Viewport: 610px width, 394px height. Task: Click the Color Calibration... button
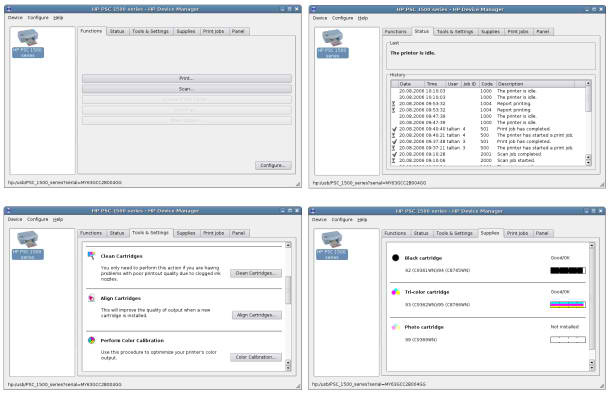click(256, 357)
